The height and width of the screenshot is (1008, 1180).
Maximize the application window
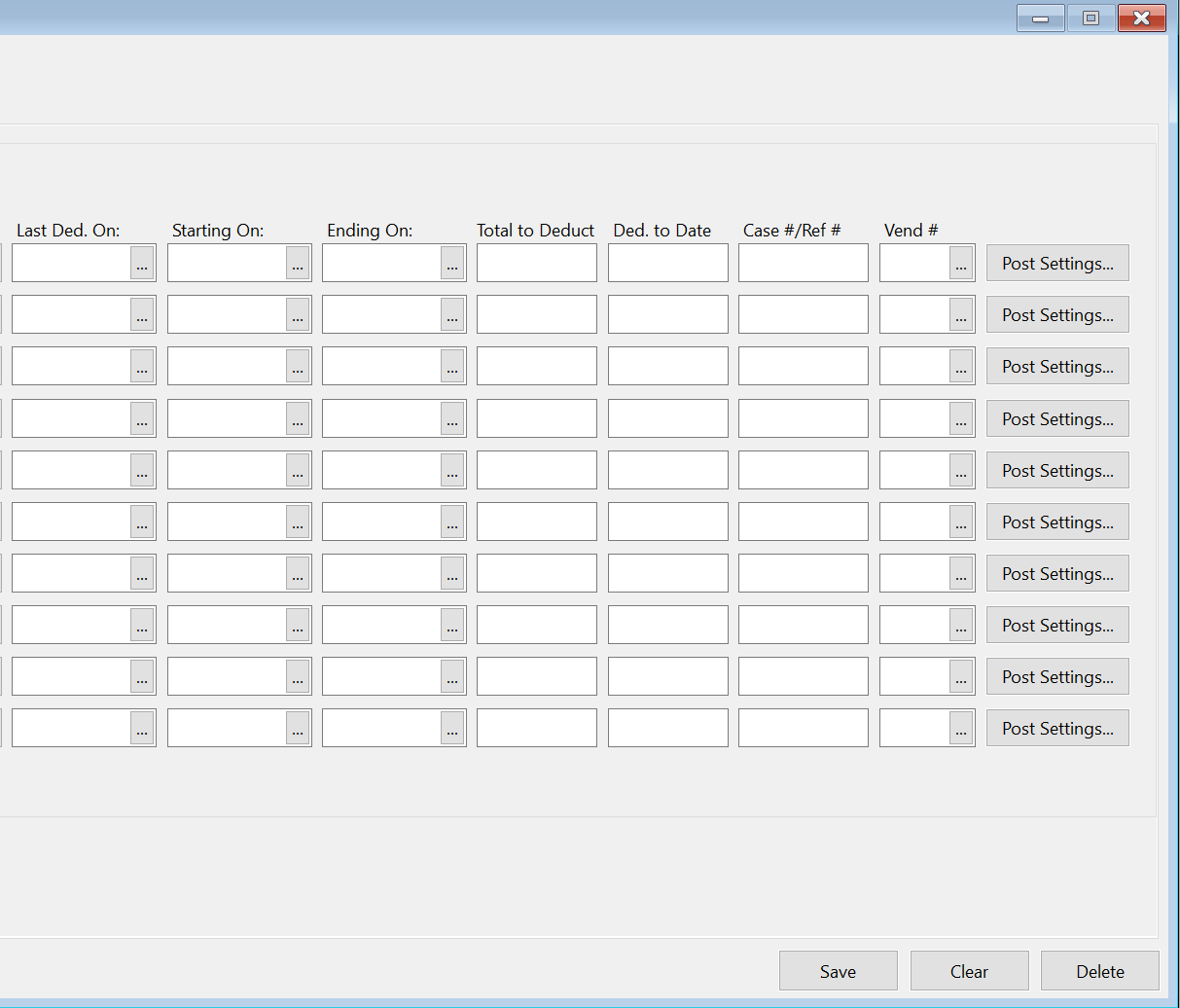[1091, 18]
